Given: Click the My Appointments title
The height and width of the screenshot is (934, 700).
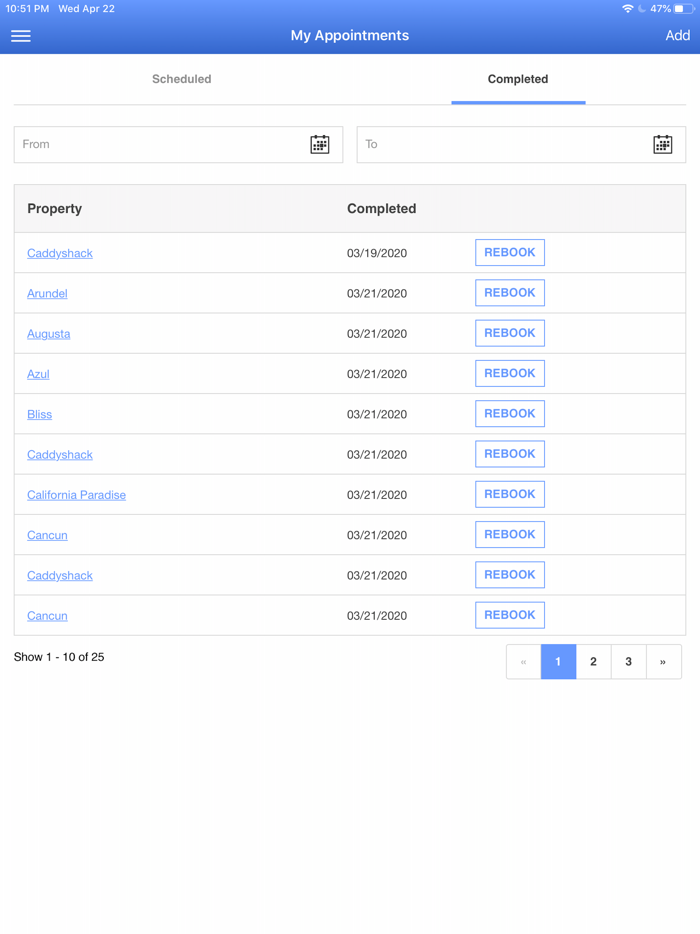Looking at the screenshot, I should click(x=350, y=36).
